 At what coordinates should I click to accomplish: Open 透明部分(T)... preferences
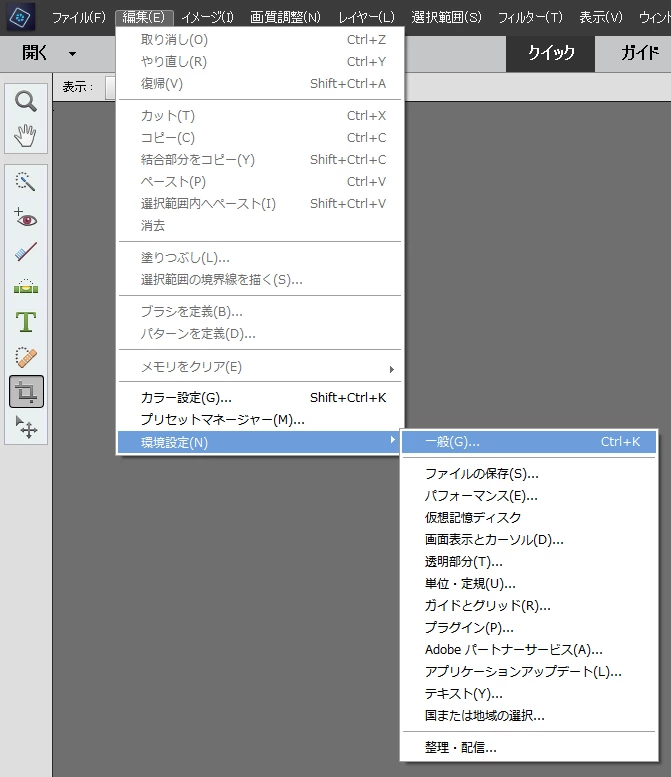(529, 561)
